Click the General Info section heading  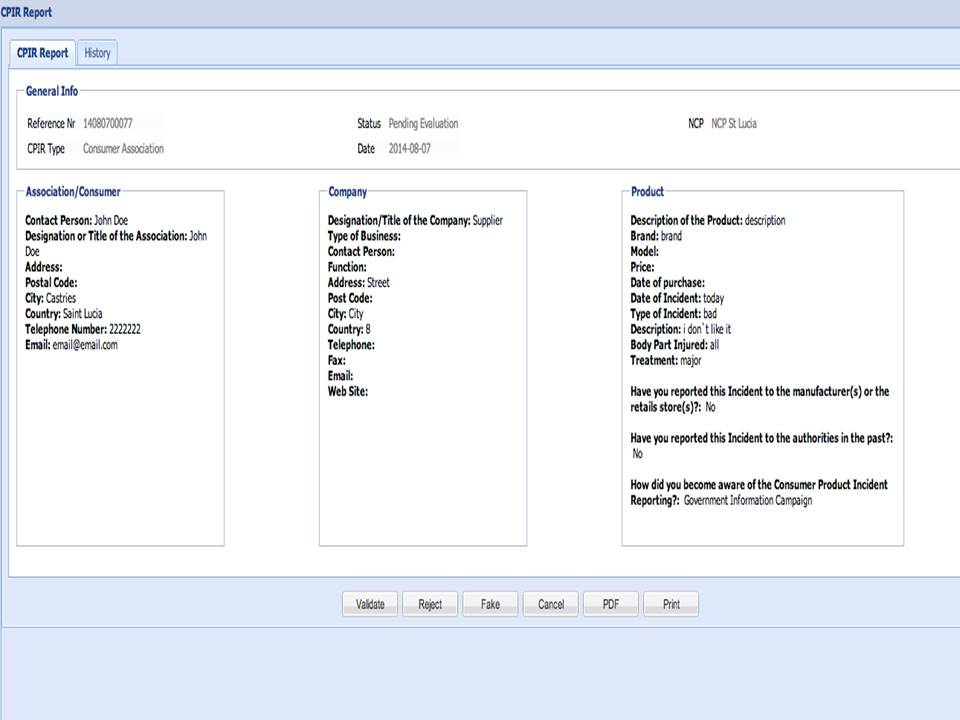pyautogui.click(x=52, y=91)
